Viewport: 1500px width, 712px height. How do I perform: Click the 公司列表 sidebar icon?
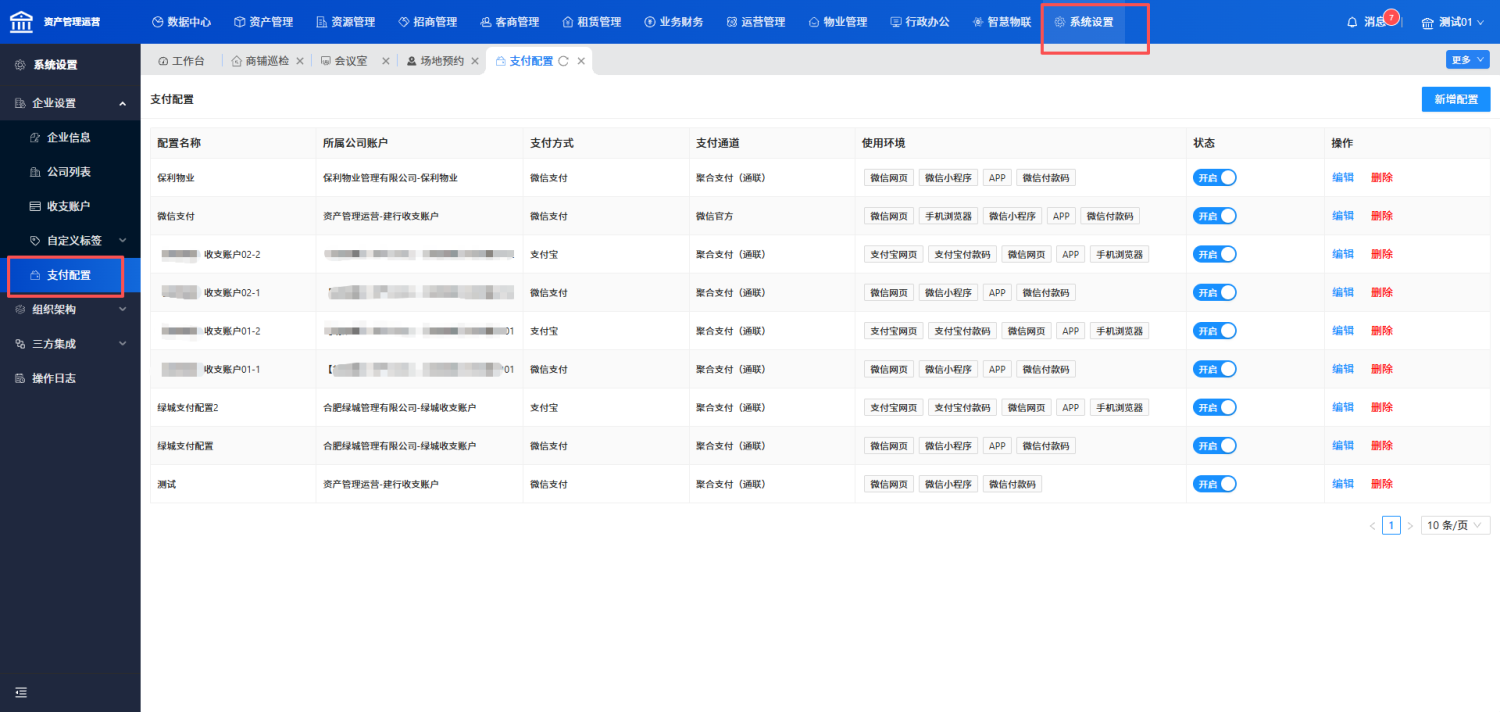coord(36,172)
